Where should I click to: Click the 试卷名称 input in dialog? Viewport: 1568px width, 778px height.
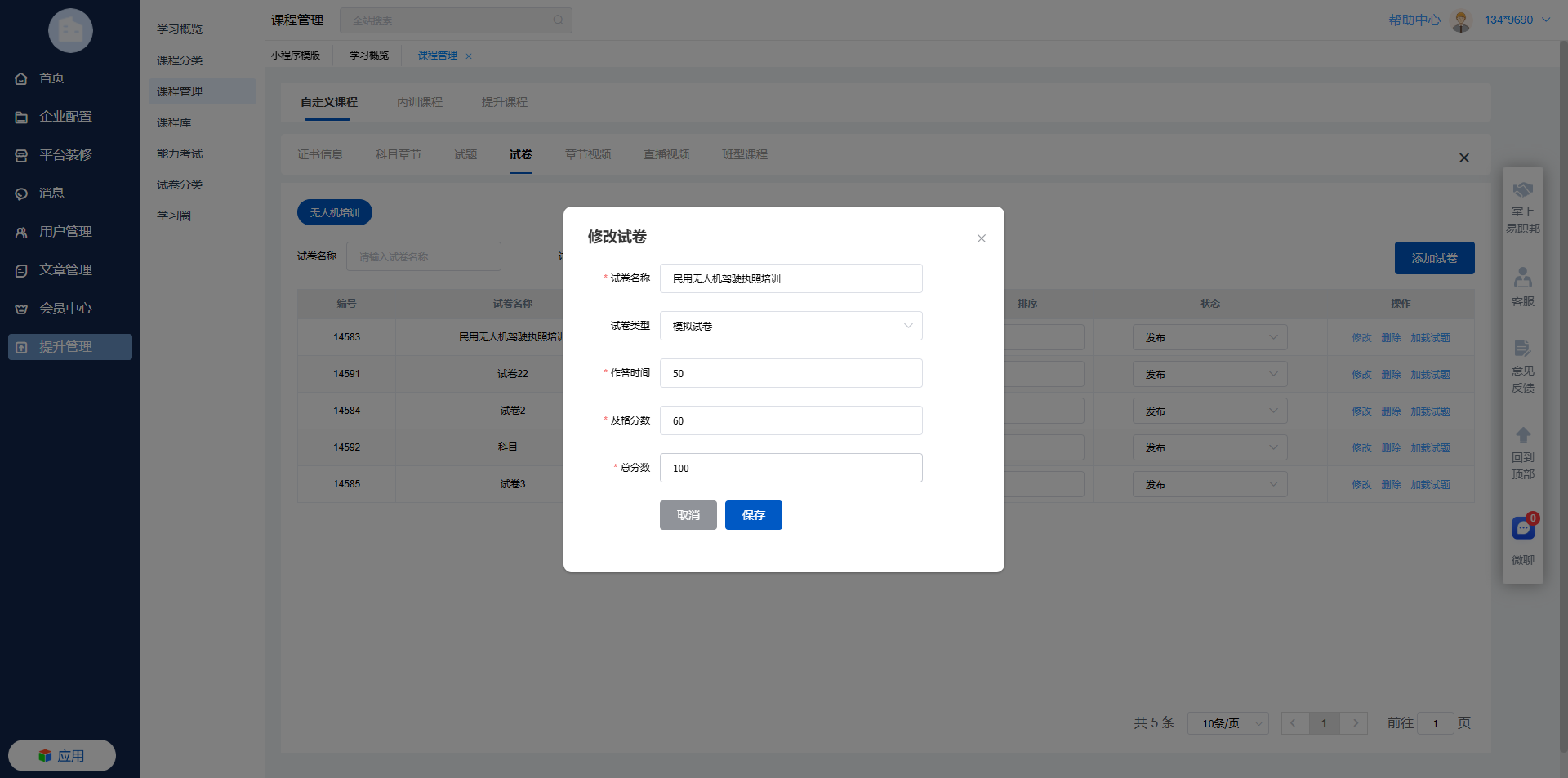pyautogui.click(x=791, y=278)
